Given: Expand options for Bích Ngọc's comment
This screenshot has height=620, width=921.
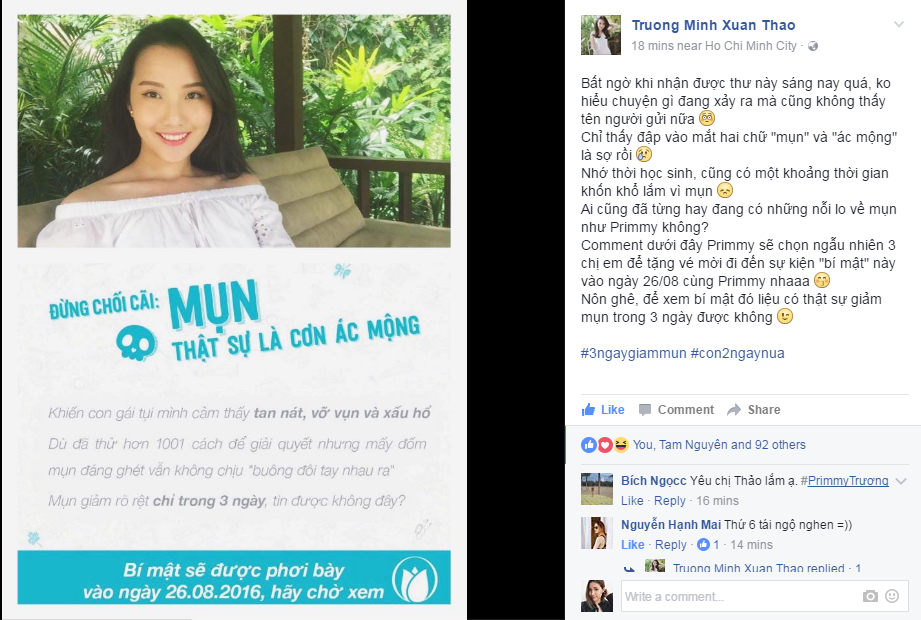Looking at the screenshot, I should click(901, 481).
